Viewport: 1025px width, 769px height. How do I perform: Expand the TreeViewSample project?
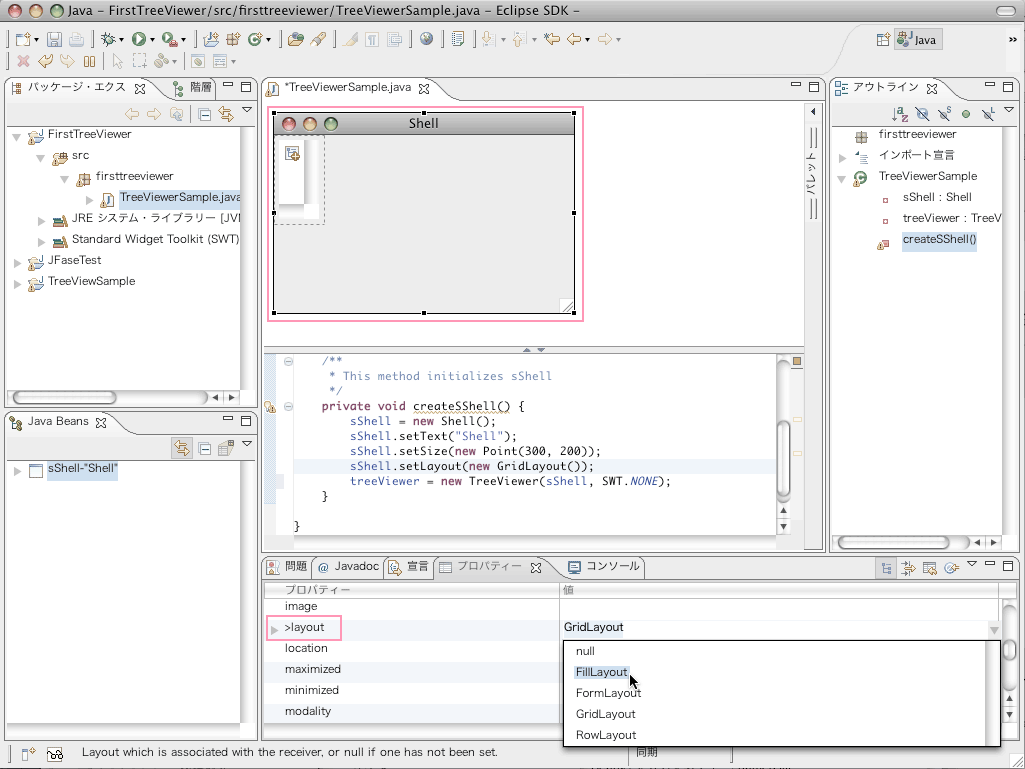(18, 282)
